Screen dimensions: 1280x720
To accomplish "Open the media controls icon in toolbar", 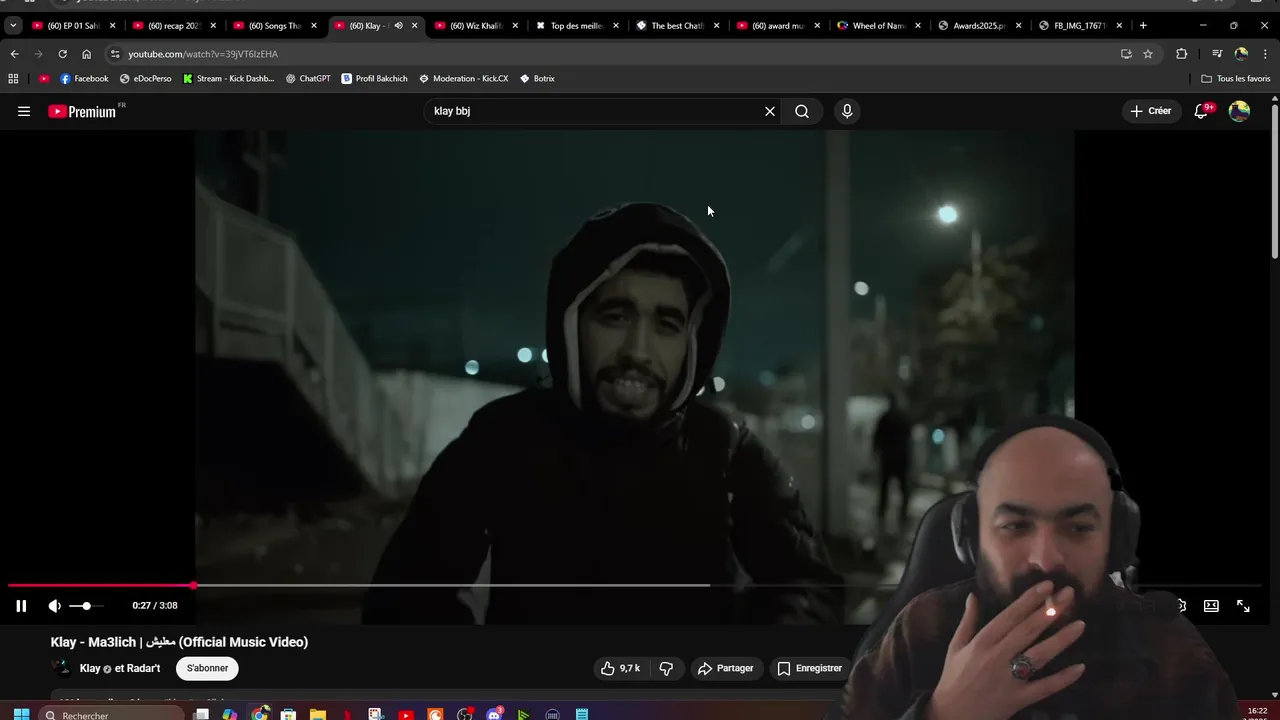I will click(x=1217, y=54).
